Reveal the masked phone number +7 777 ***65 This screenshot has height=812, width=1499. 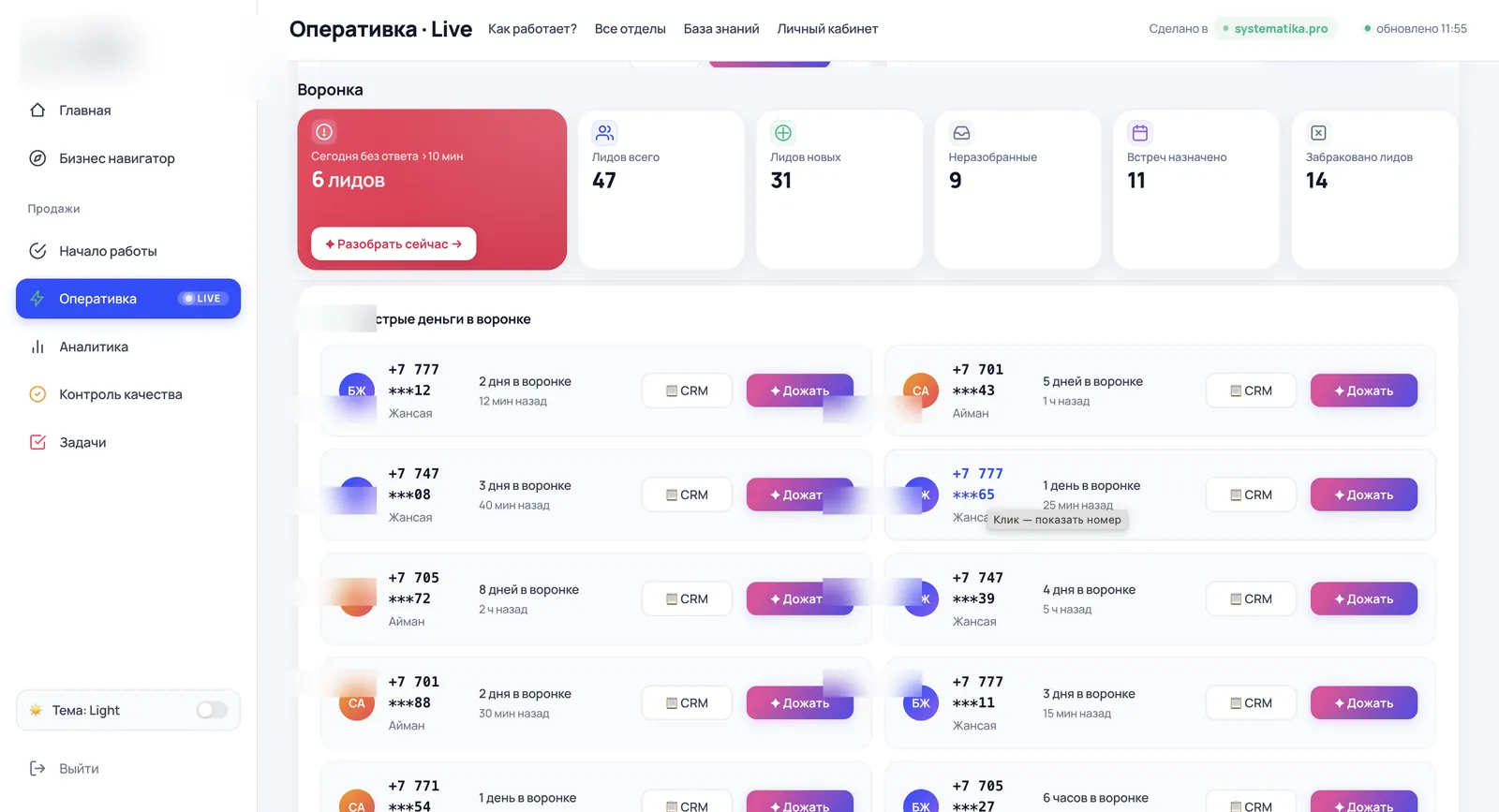(977, 484)
